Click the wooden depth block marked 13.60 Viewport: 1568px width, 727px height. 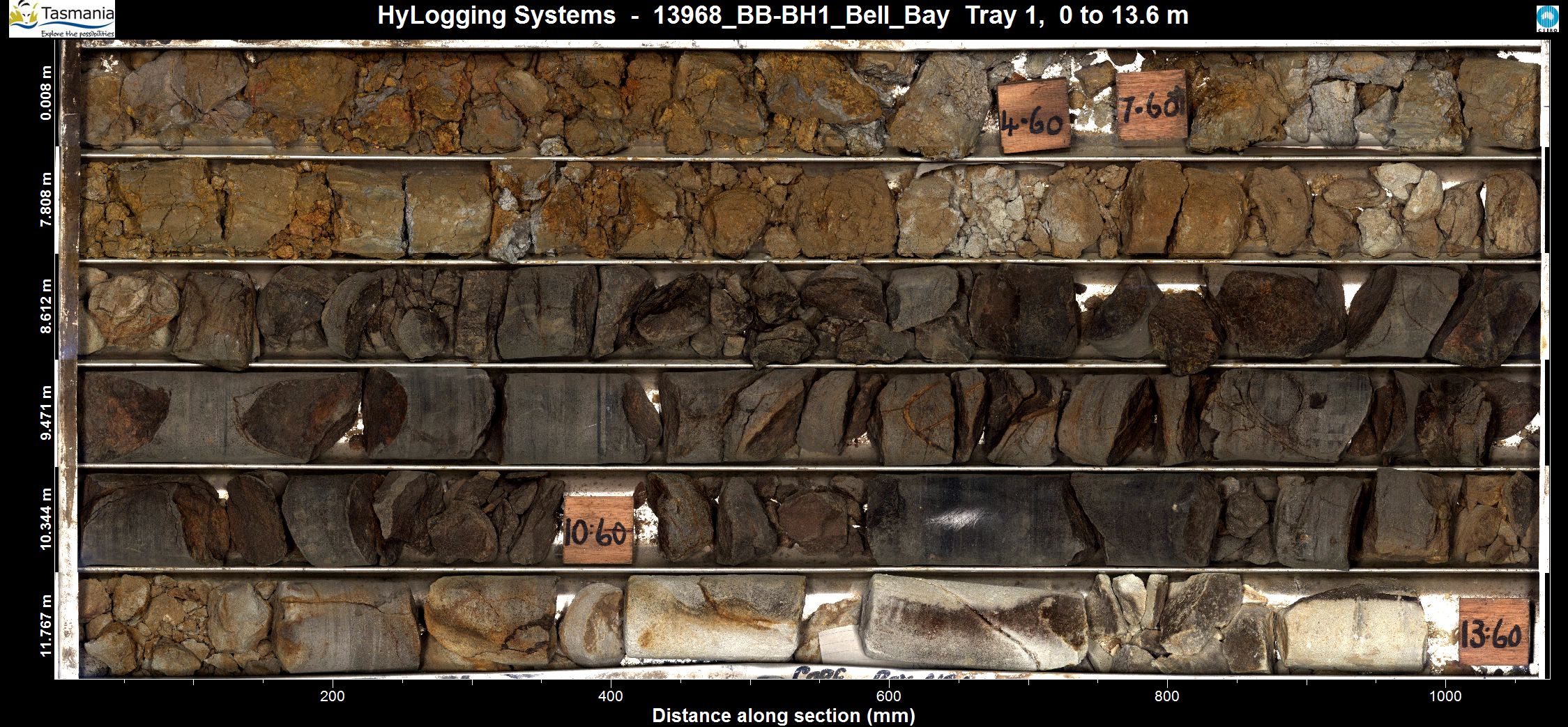1493,632
